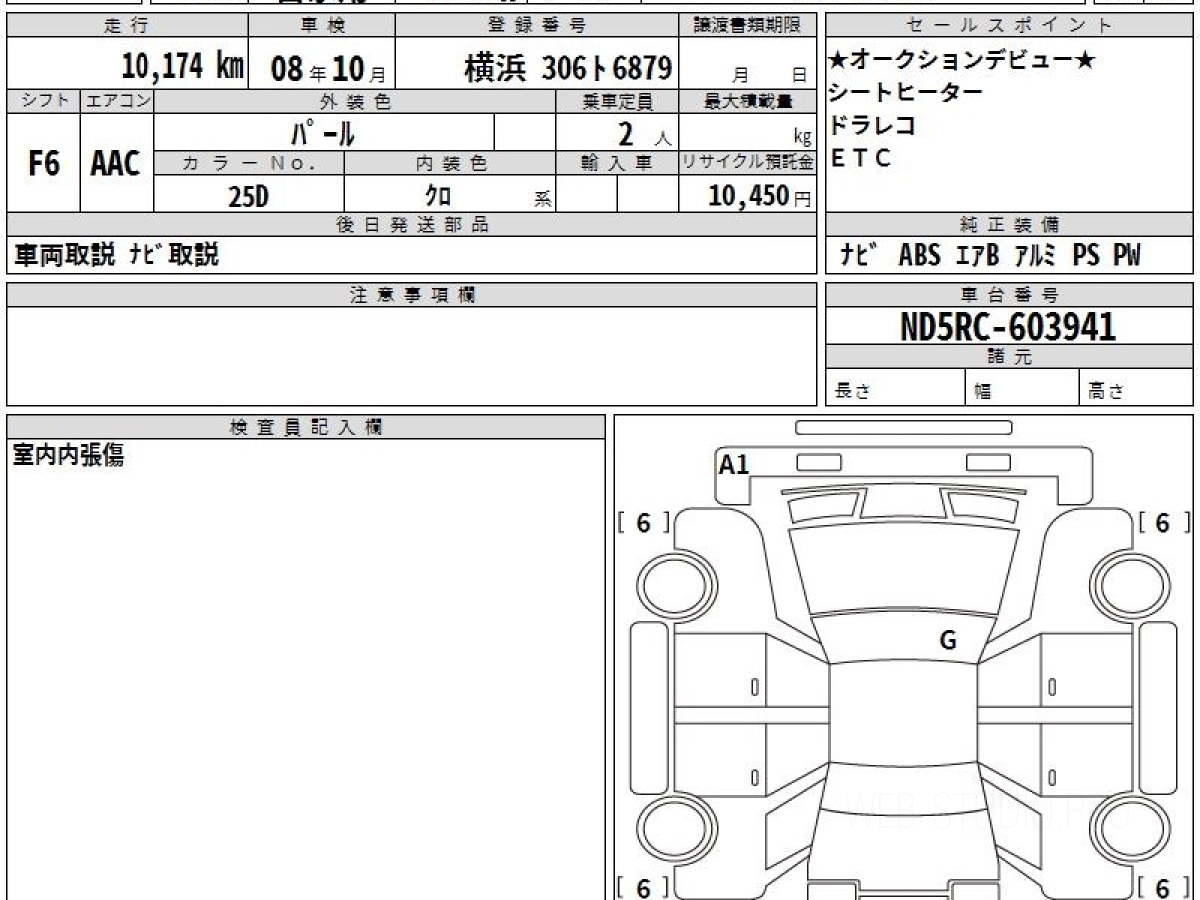
Task: Click the 検査員記入欄 section header
Action: click(306, 427)
